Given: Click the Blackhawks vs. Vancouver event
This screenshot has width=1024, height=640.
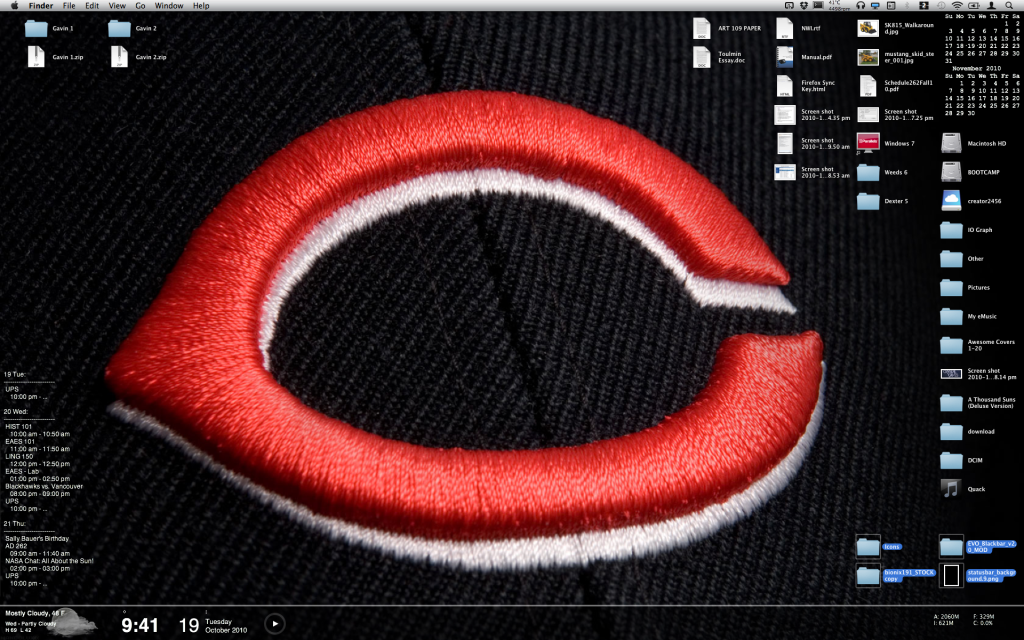Looking at the screenshot, I should click(x=44, y=487).
